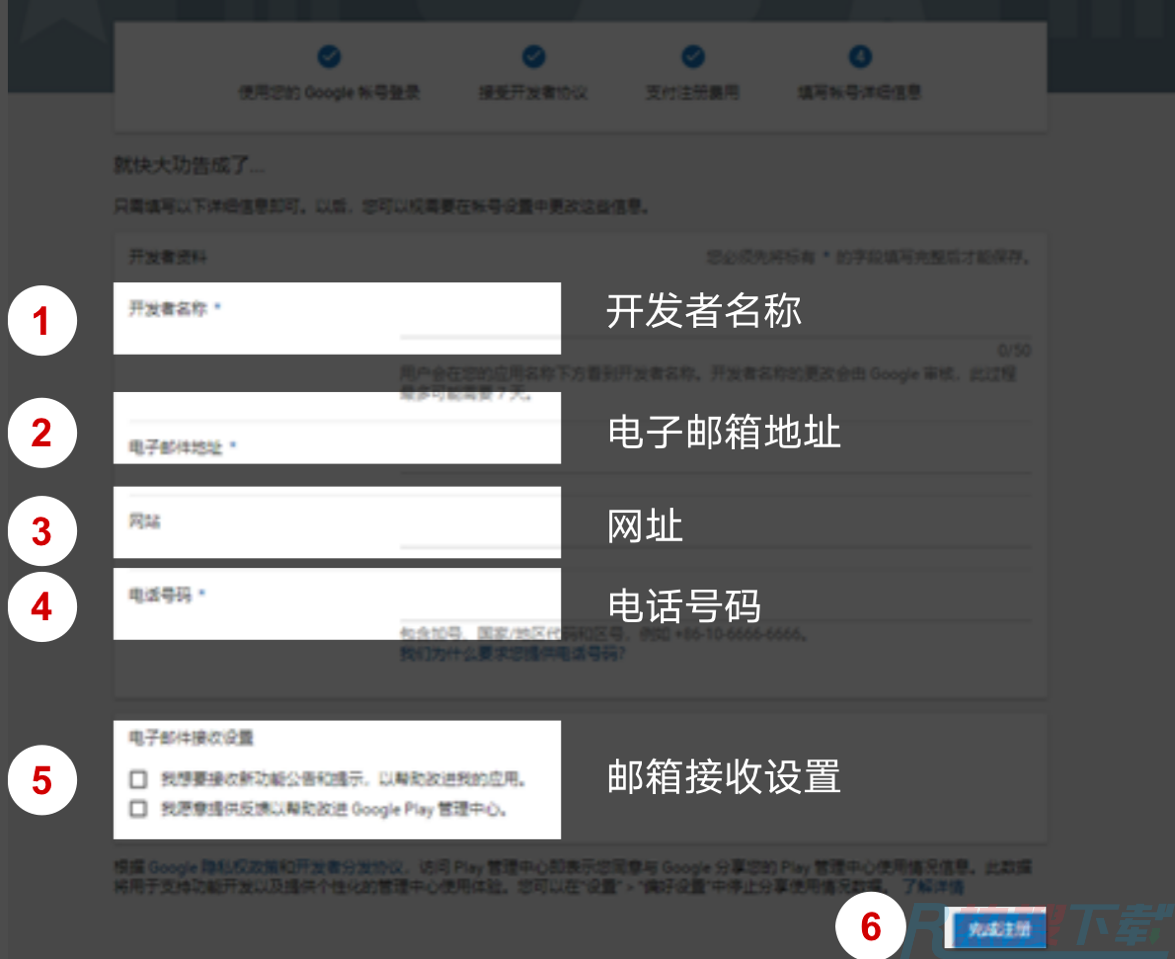Click the checkmark icon above 接受开发者协议 step
The width and height of the screenshot is (1175, 959).
pyautogui.click(x=534, y=56)
